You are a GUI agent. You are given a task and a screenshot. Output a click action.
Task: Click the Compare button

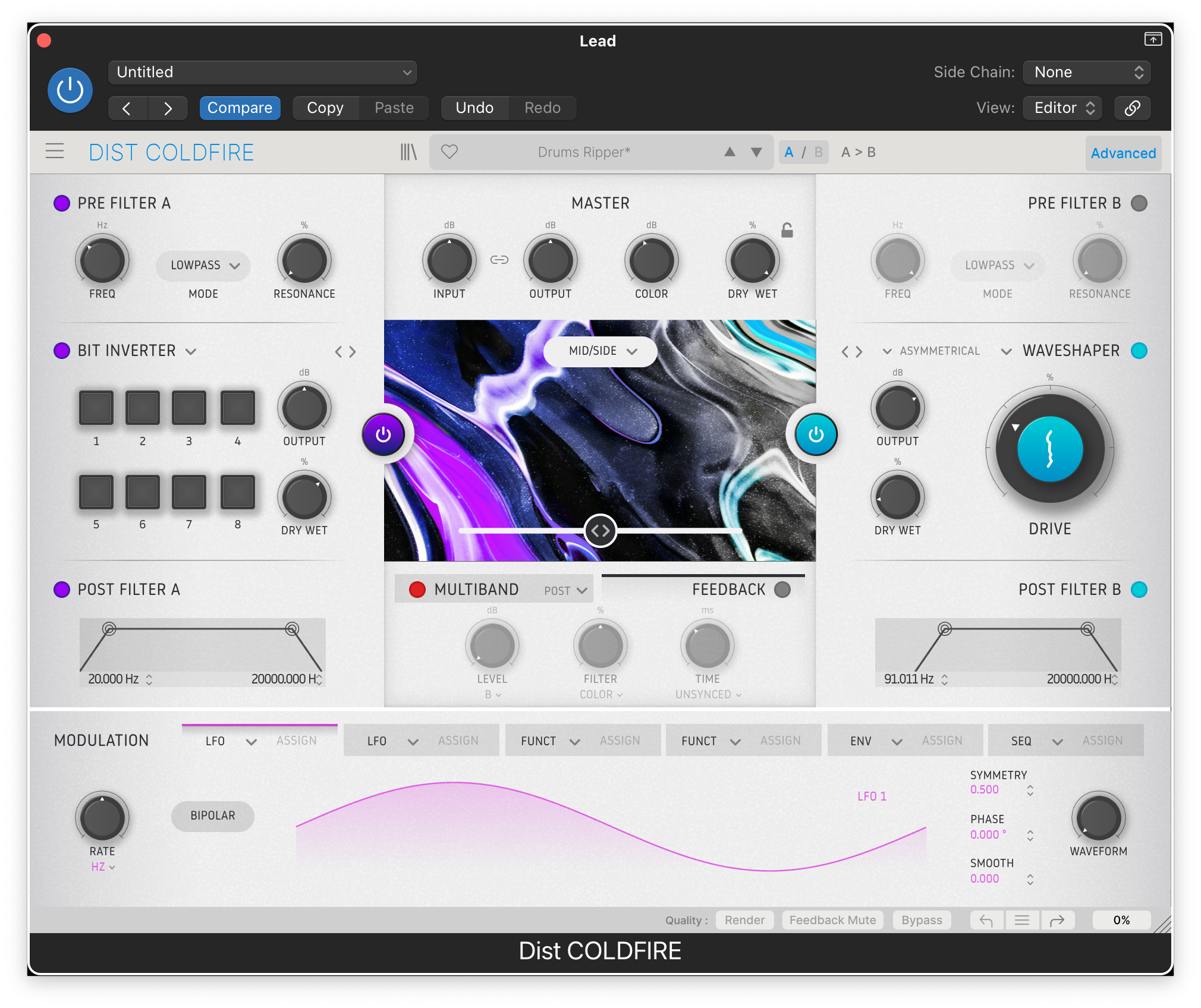(x=240, y=108)
